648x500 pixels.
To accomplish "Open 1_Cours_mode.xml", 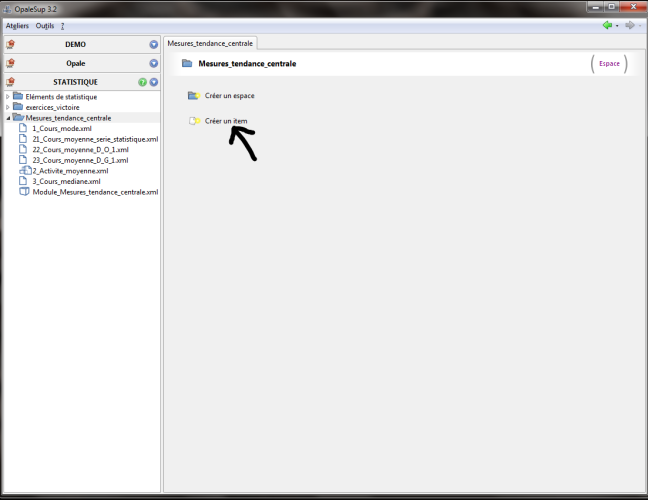I will tap(62, 129).
